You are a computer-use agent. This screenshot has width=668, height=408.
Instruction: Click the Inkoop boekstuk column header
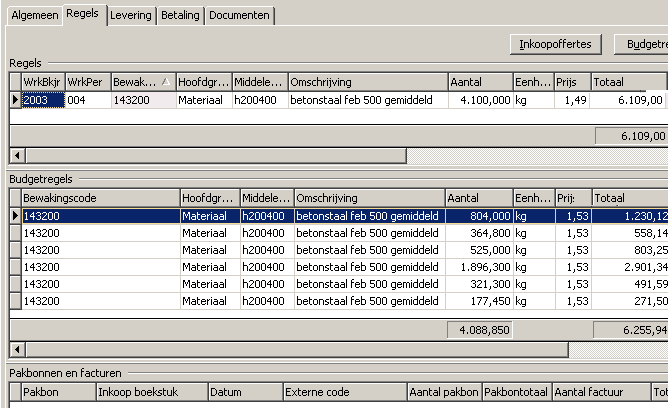click(x=152, y=392)
